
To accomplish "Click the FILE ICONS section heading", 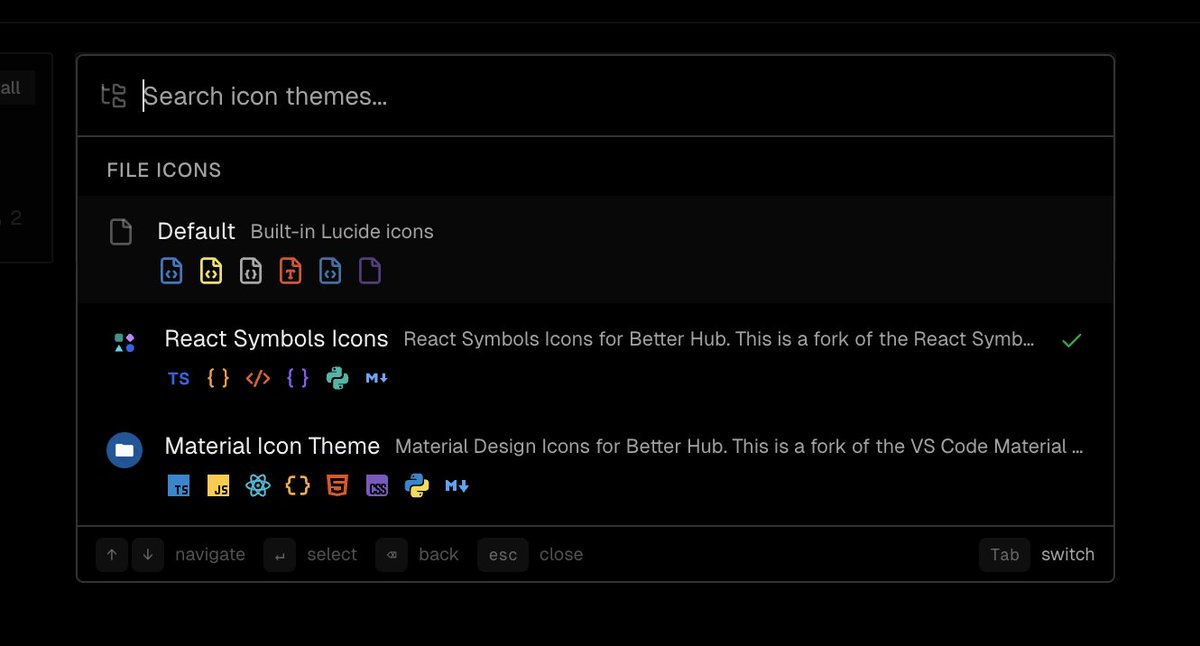I will click(x=164, y=170).
